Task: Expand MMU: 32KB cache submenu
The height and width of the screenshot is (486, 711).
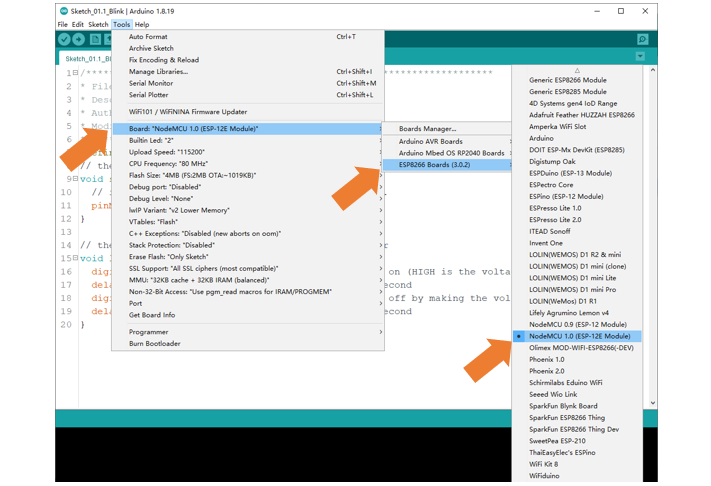Action: pos(248,280)
